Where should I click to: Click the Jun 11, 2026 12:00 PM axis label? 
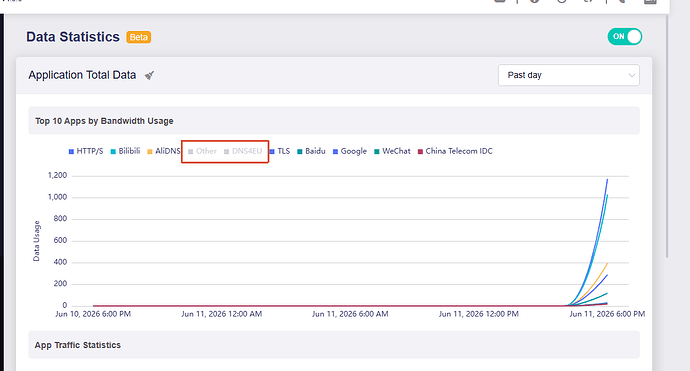(479, 314)
